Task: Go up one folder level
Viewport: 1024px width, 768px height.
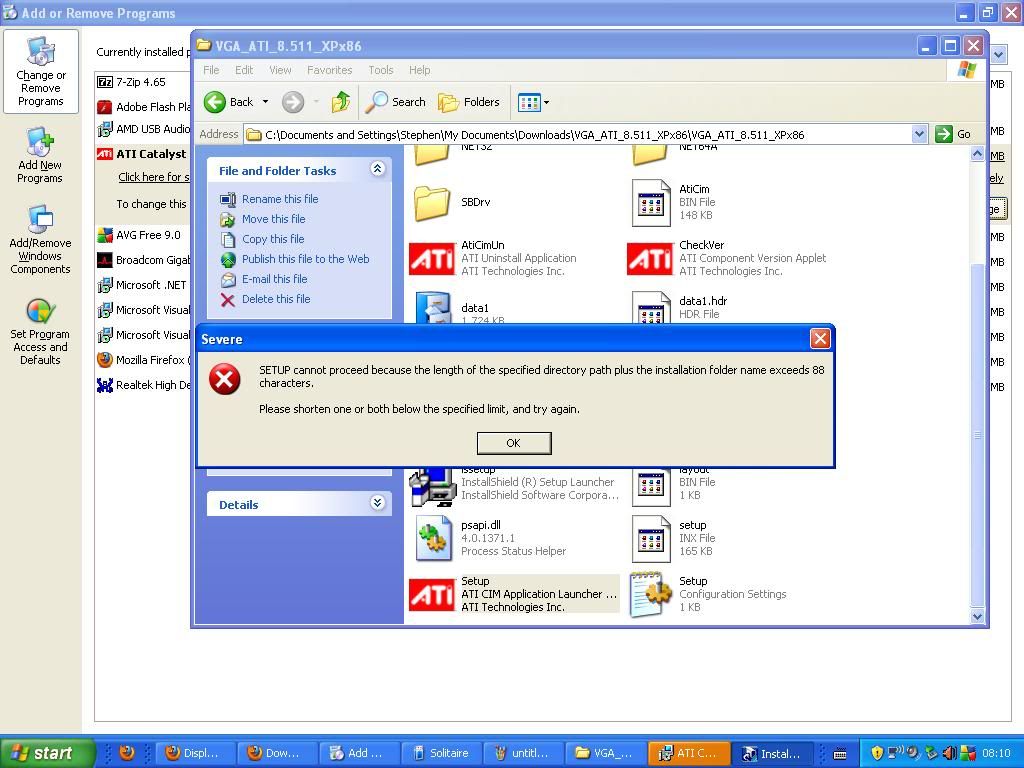Action: tap(340, 102)
